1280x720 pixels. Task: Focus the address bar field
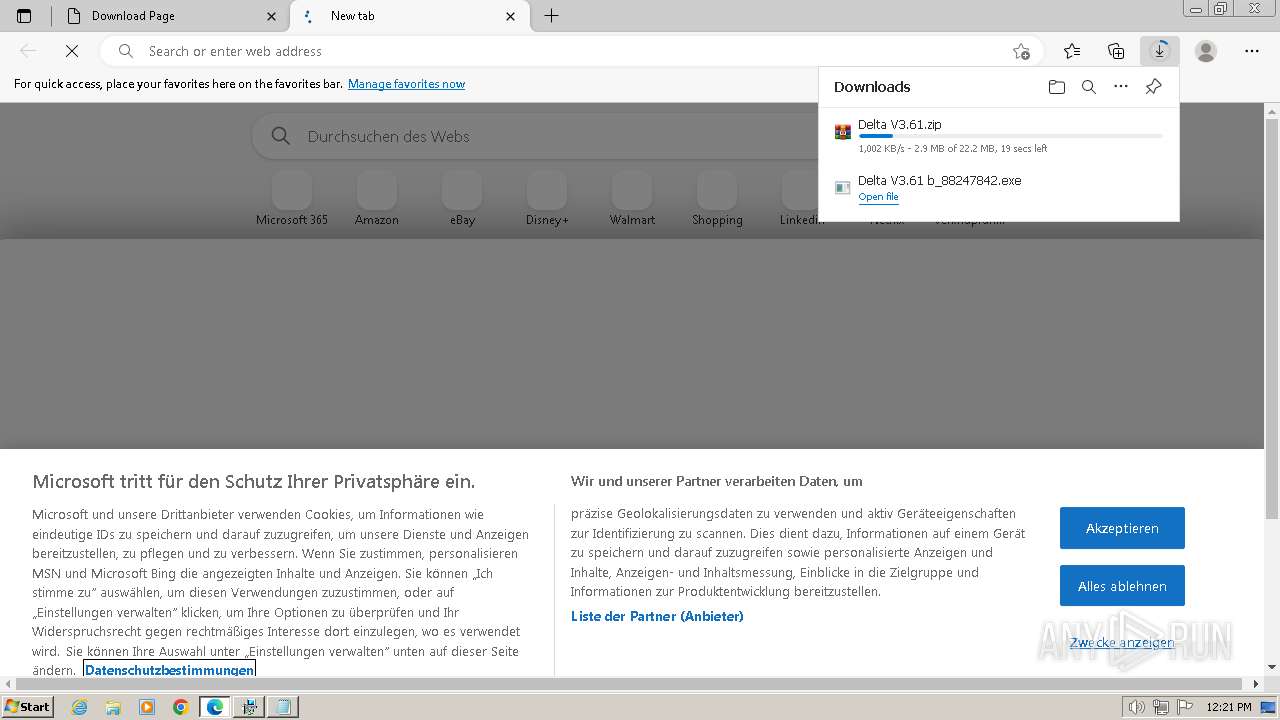[x=570, y=51]
